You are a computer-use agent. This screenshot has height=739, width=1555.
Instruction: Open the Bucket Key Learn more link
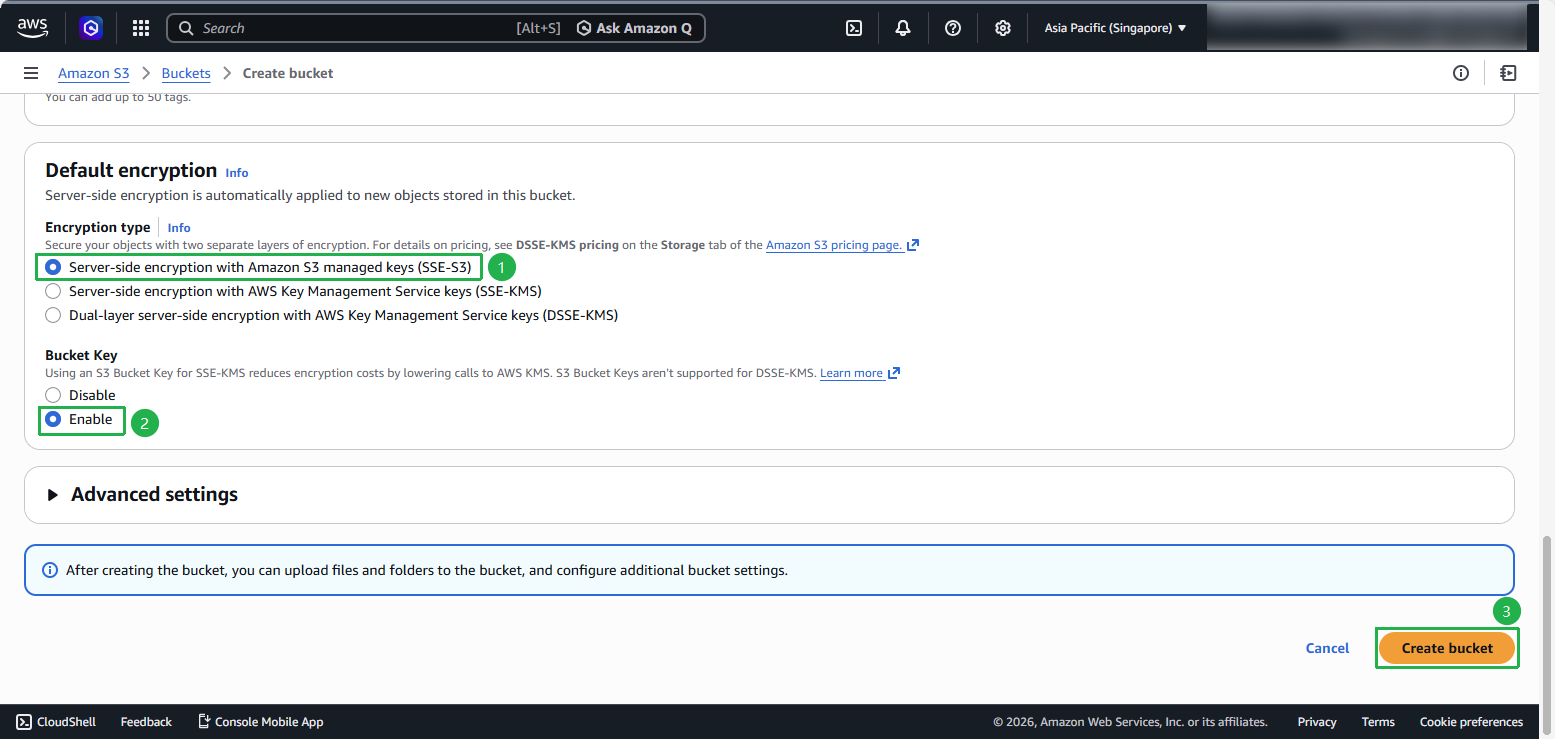pos(860,373)
